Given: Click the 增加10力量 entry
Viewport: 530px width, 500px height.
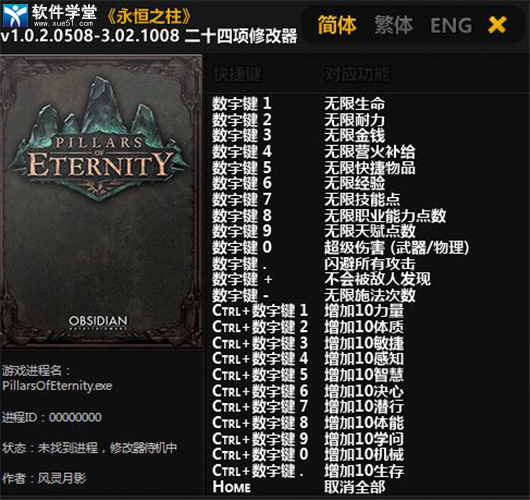Looking at the screenshot, I should pyautogui.click(x=364, y=310).
